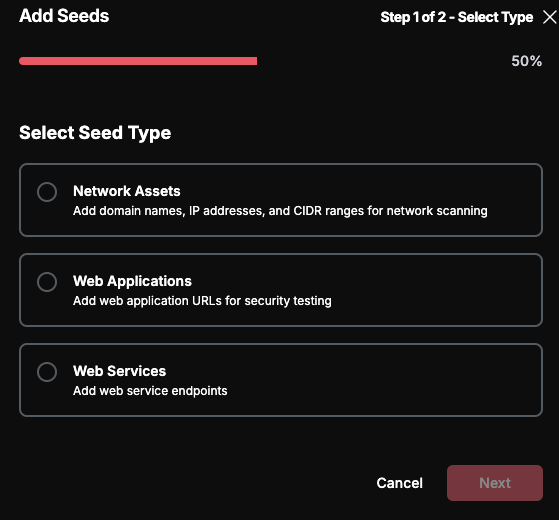Select the Web Services radio button
559x520 pixels.
click(x=47, y=372)
